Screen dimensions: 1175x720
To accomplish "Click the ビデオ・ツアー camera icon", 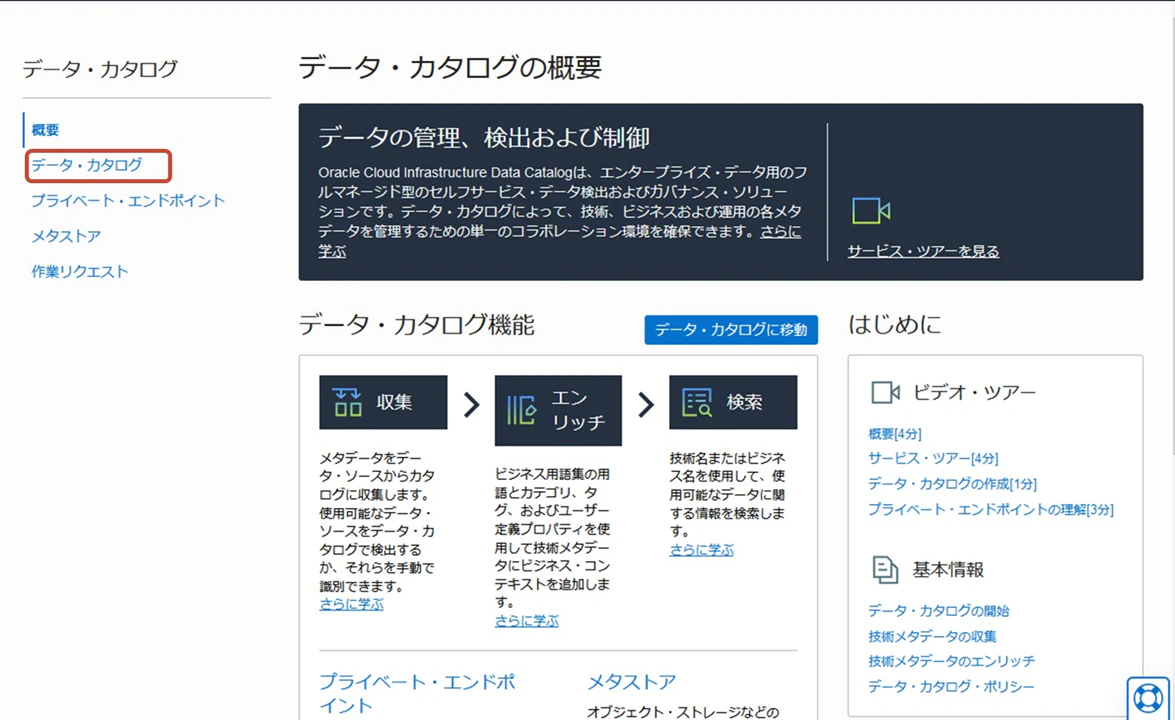I will coord(885,393).
